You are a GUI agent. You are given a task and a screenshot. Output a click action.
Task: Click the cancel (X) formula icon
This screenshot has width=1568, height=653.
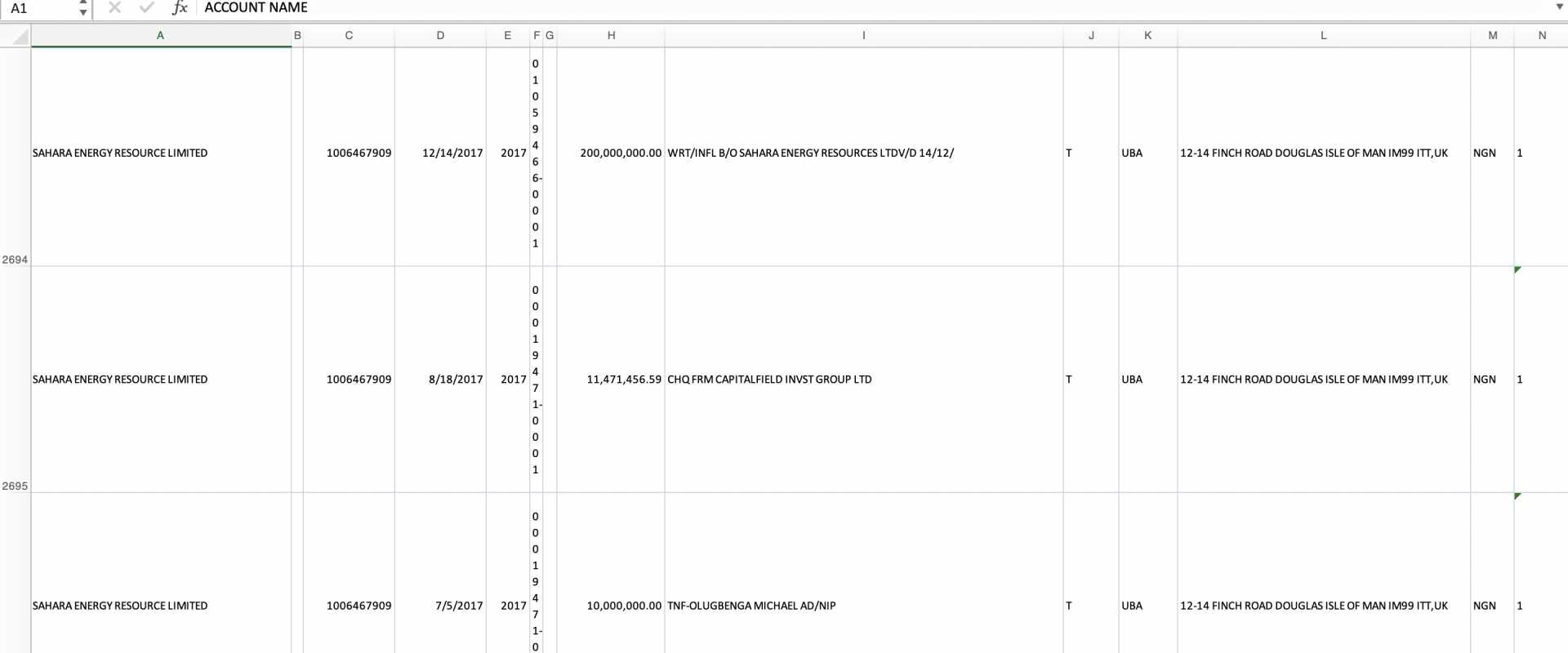point(114,7)
